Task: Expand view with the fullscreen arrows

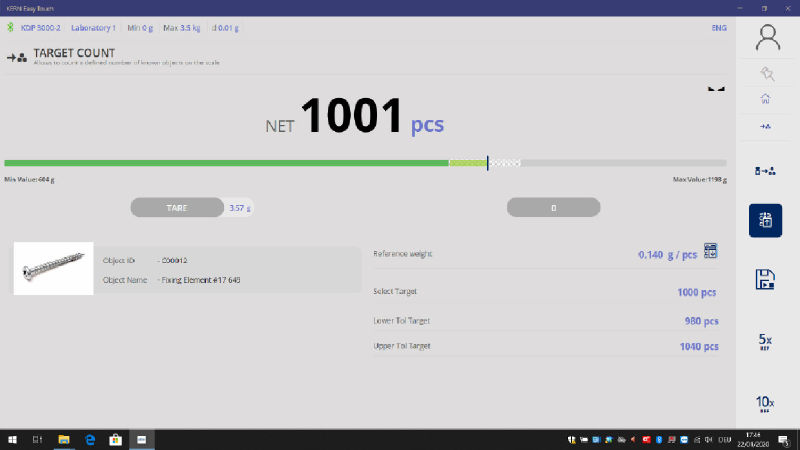Action: point(715,88)
